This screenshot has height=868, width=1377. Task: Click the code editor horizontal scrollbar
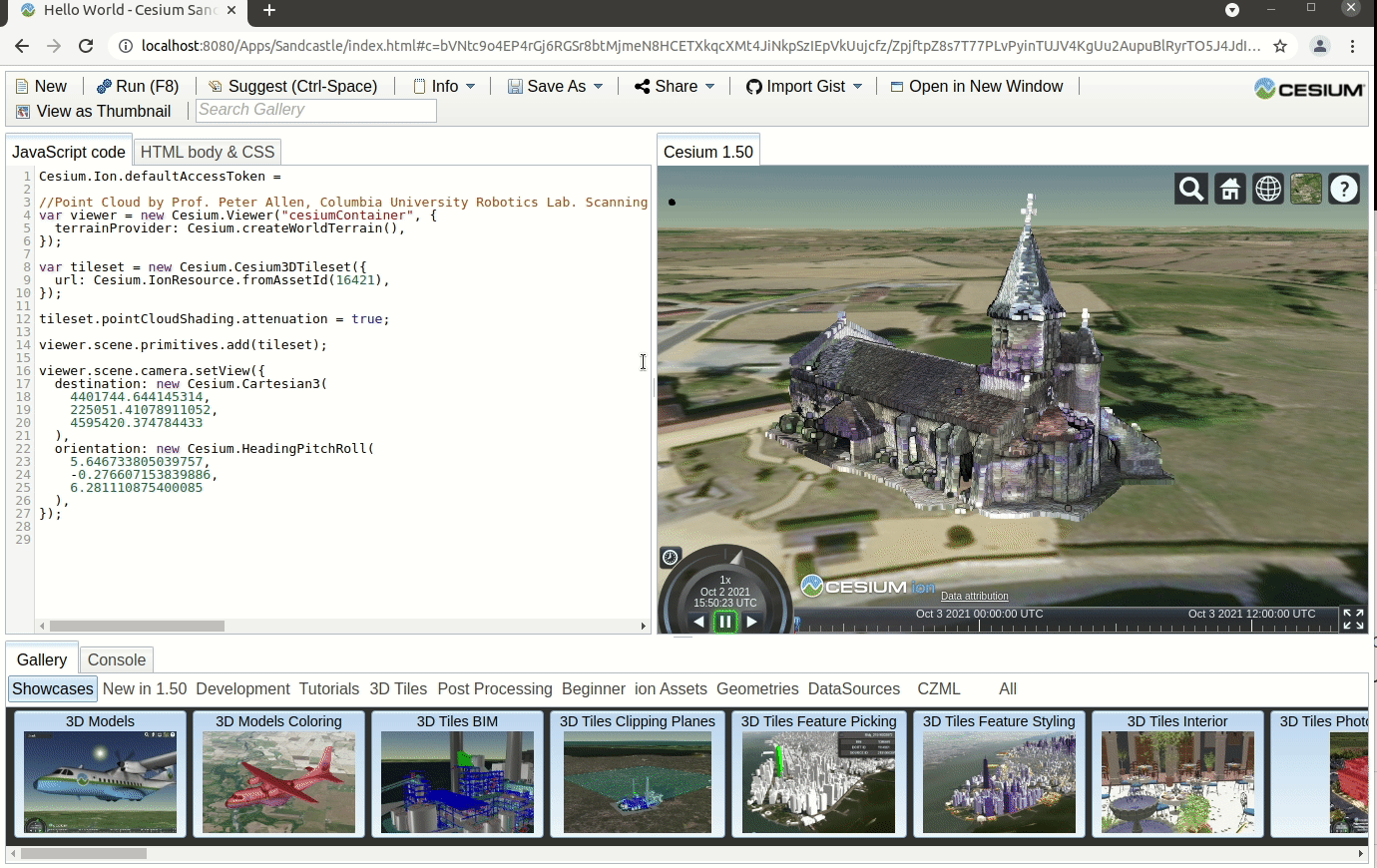pyautogui.click(x=137, y=627)
